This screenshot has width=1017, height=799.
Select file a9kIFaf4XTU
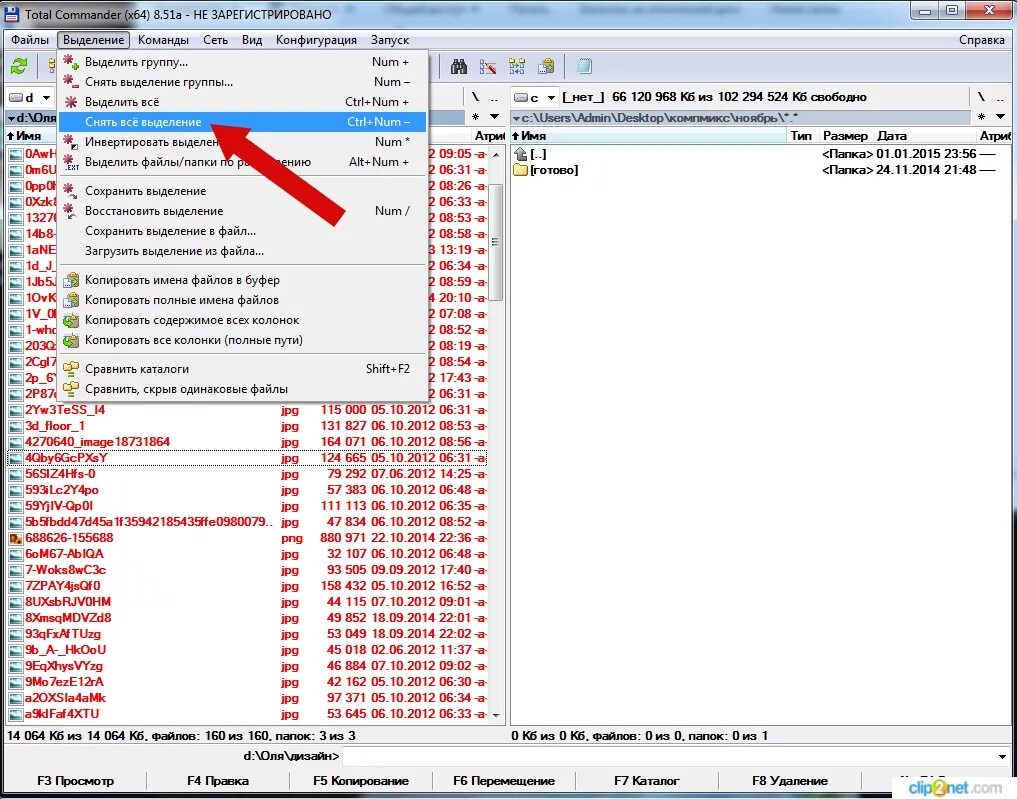[x=247, y=714]
